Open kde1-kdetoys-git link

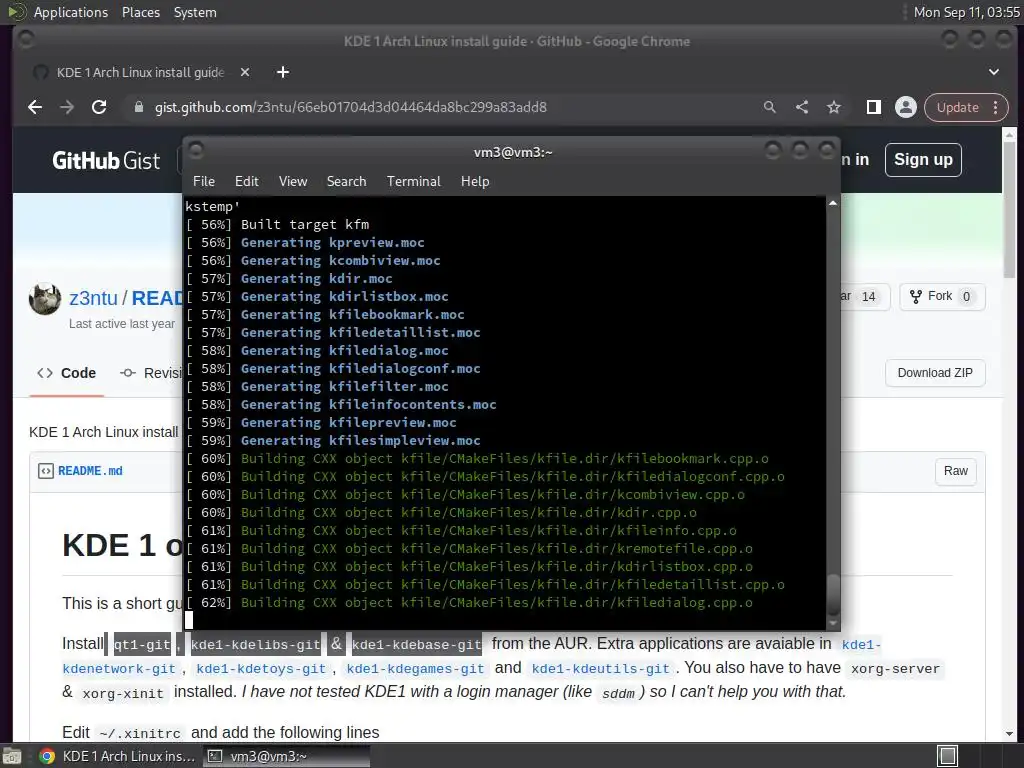(261, 669)
